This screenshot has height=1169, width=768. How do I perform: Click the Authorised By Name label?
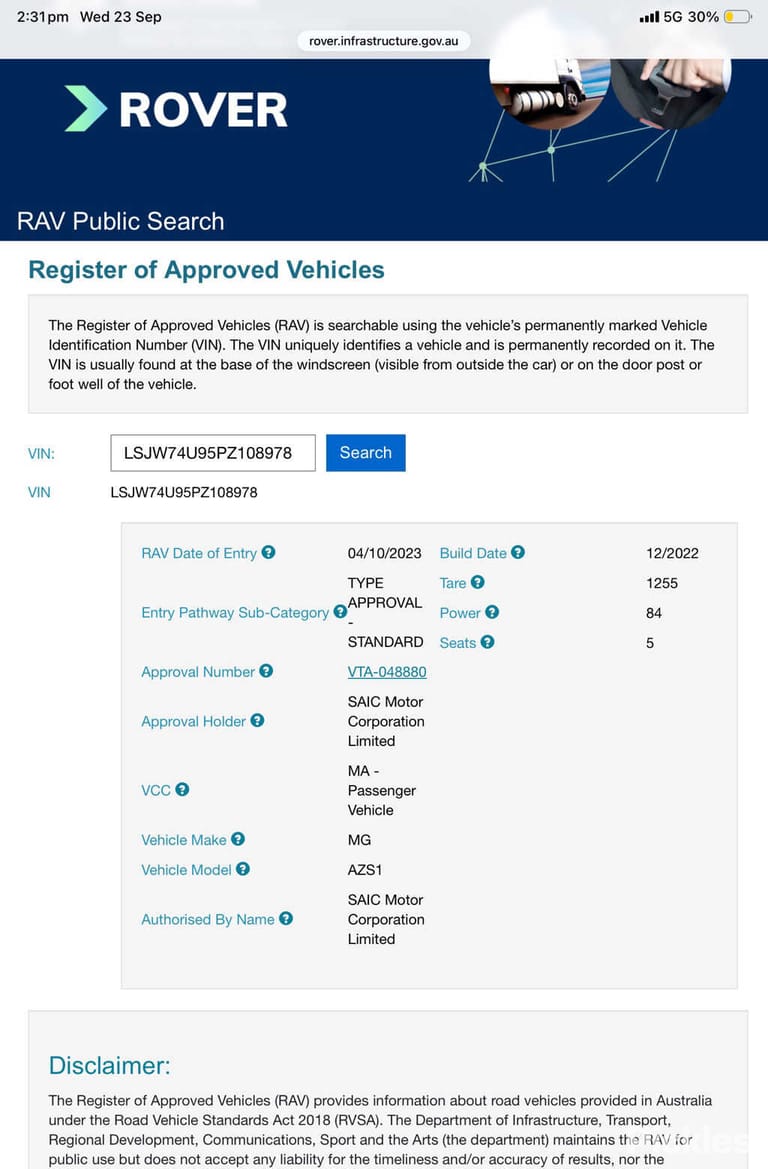coord(208,920)
